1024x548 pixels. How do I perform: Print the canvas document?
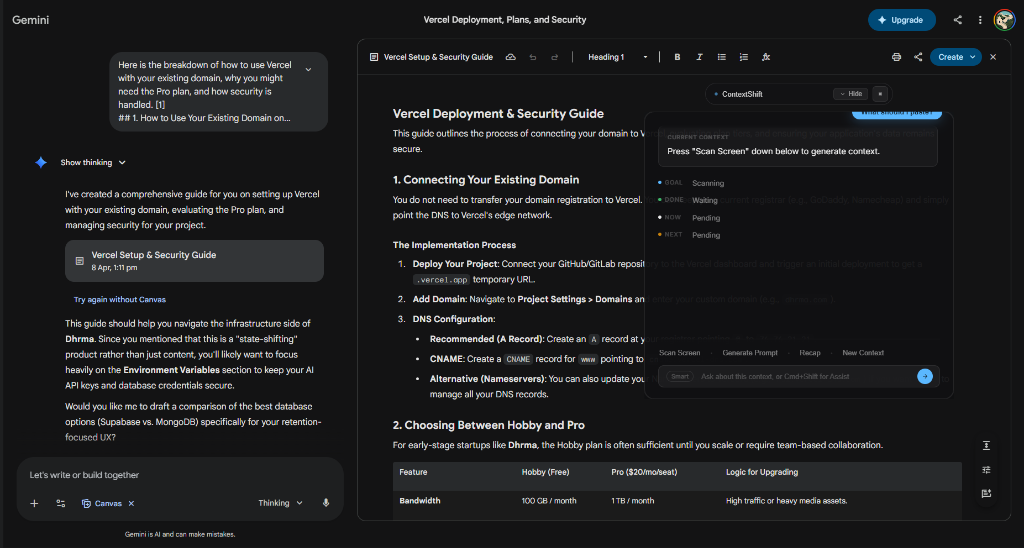coord(896,57)
